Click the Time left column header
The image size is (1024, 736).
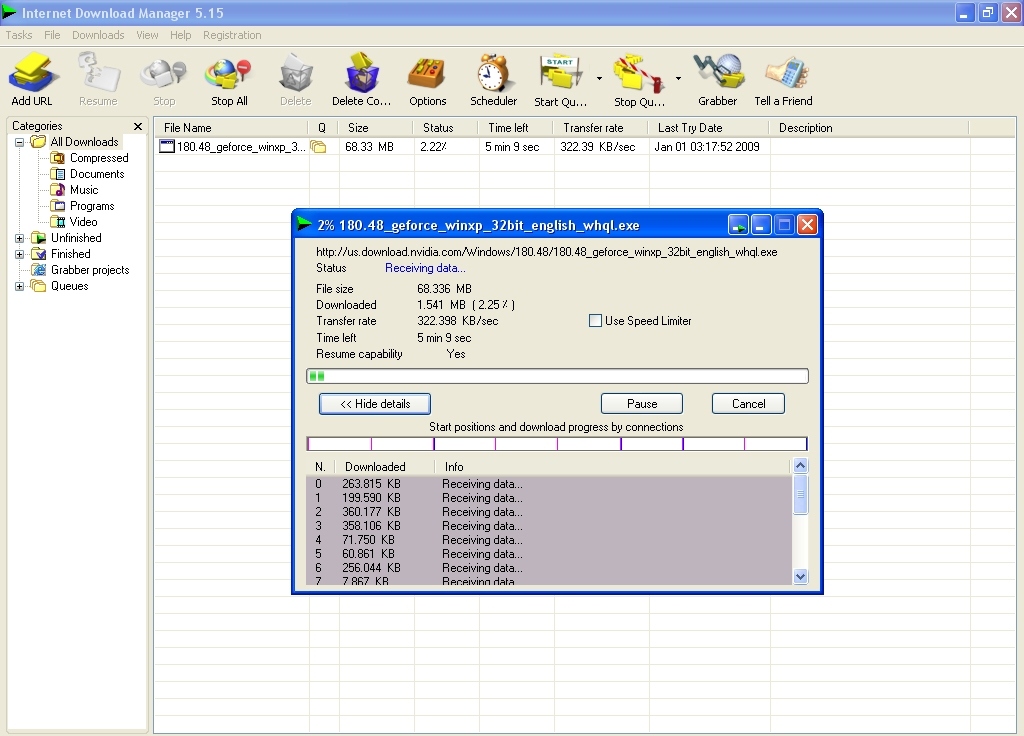[517, 128]
